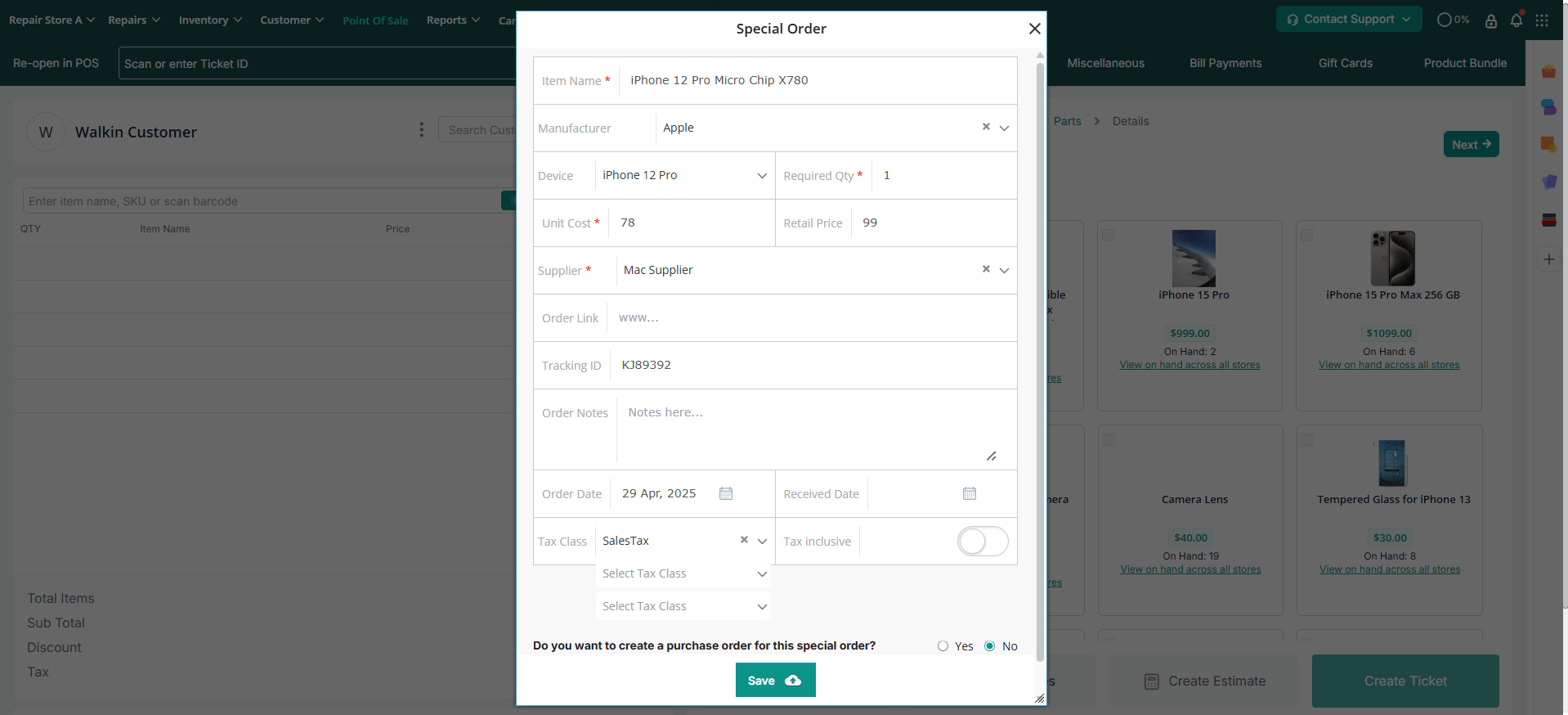This screenshot has width=1568, height=715.
Task: Open the second Select Tax Class dropdown
Action: [x=683, y=573]
